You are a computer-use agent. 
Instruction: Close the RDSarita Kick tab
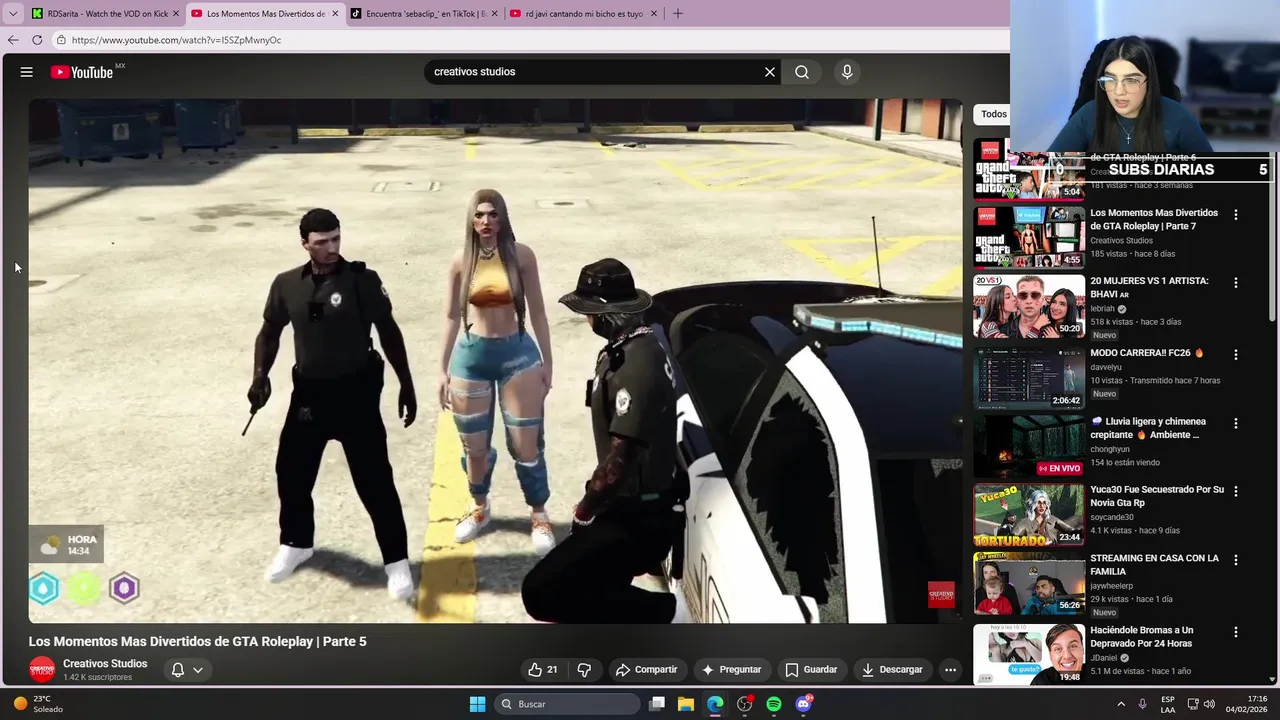pyautogui.click(x=176, y=14)
